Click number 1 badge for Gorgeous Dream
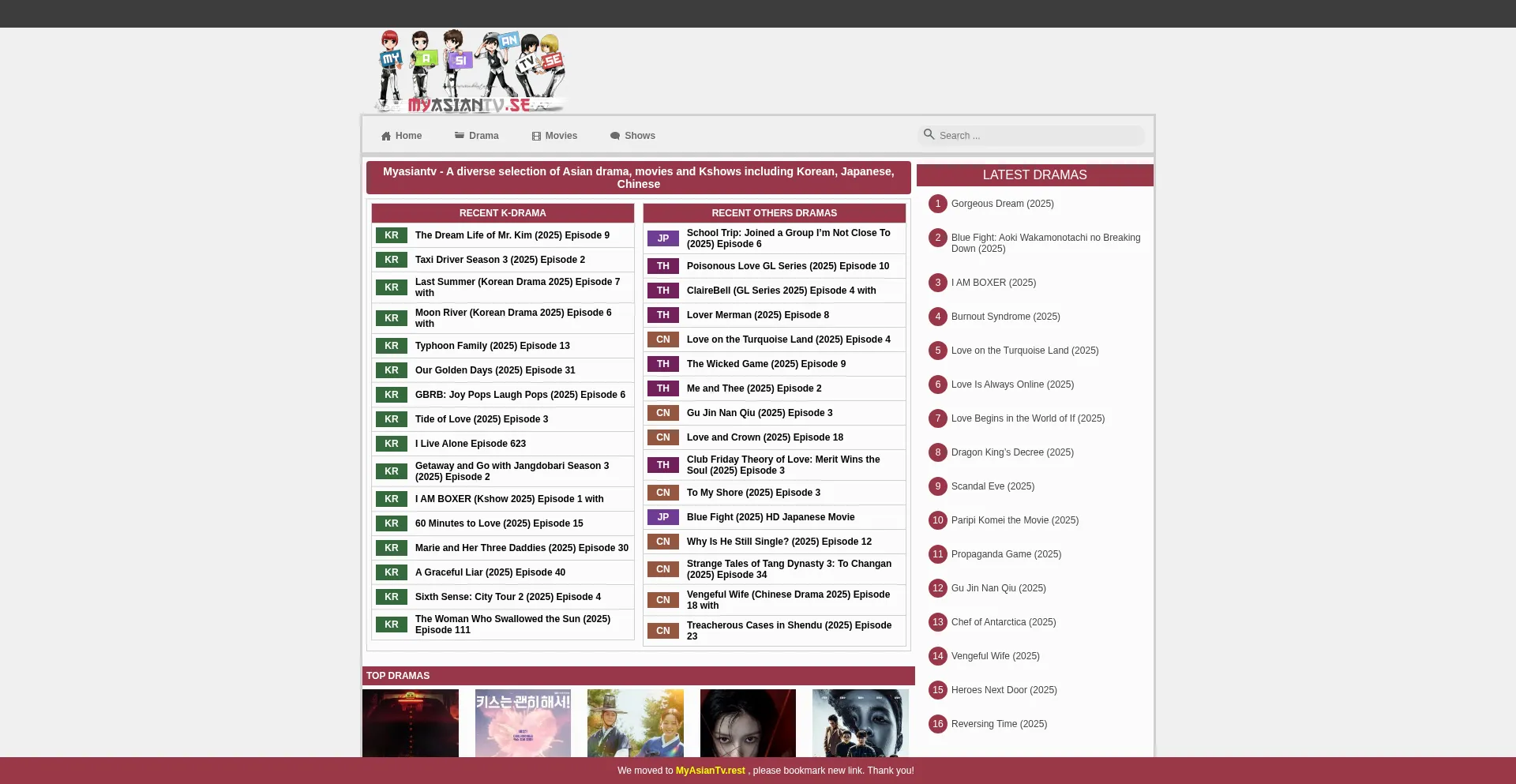 938,204
